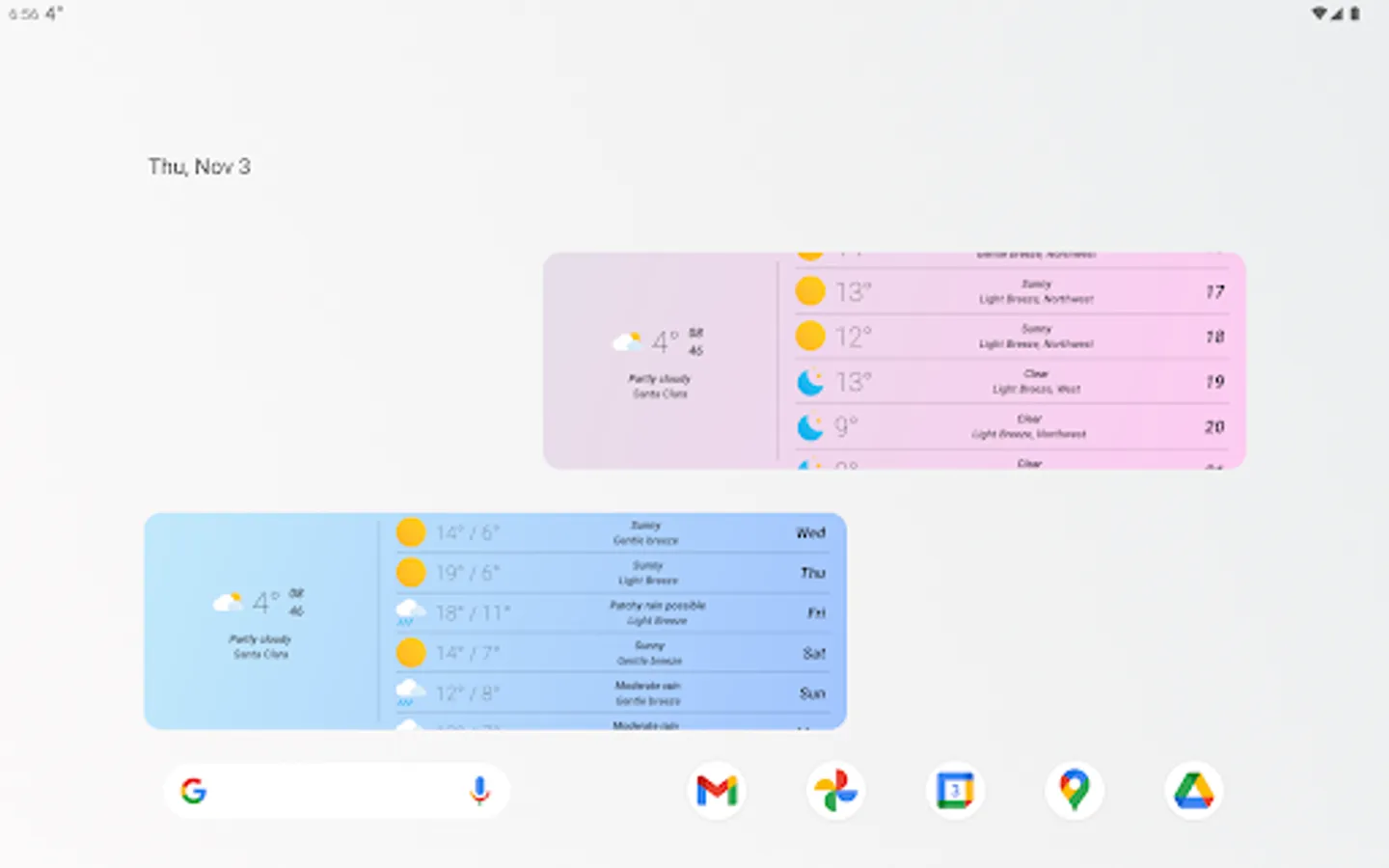Screen dimensions: 1389x868
Task: Tap the 6:56 clock in status bar
Action: pyautogui.click(x=23, y=14)
